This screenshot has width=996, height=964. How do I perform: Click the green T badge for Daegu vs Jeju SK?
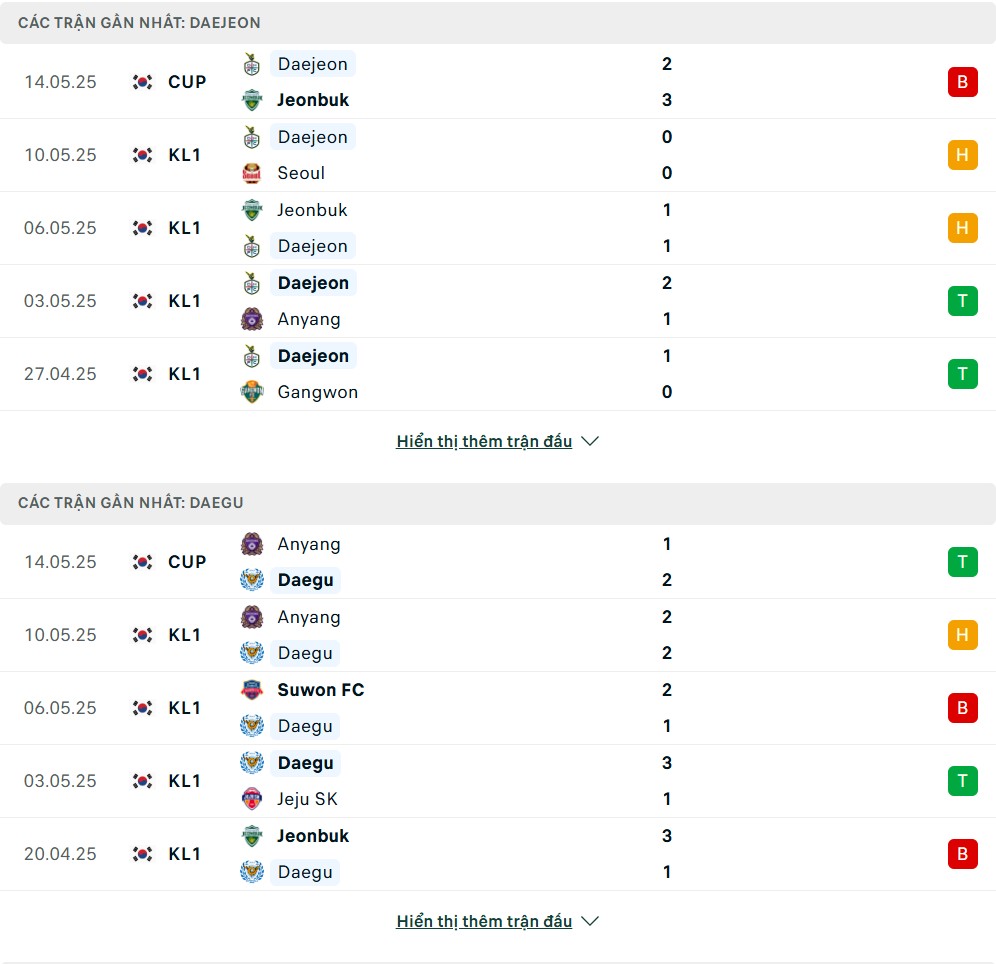(962, 780)
